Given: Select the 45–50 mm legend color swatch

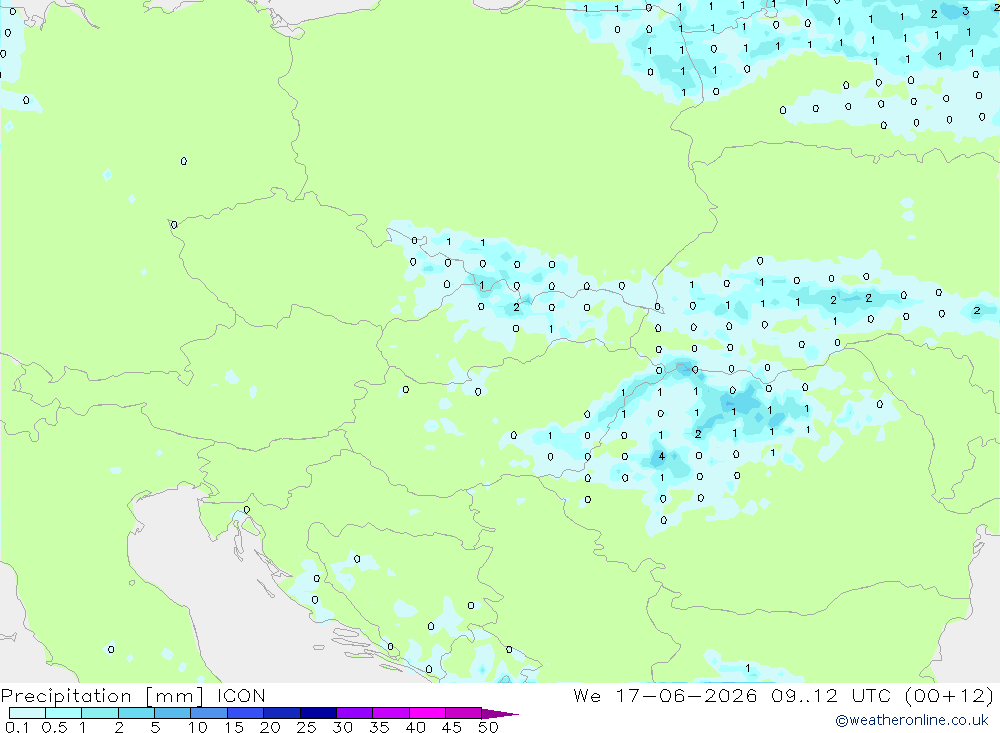Looking at the screenshot, I should 464,713.
